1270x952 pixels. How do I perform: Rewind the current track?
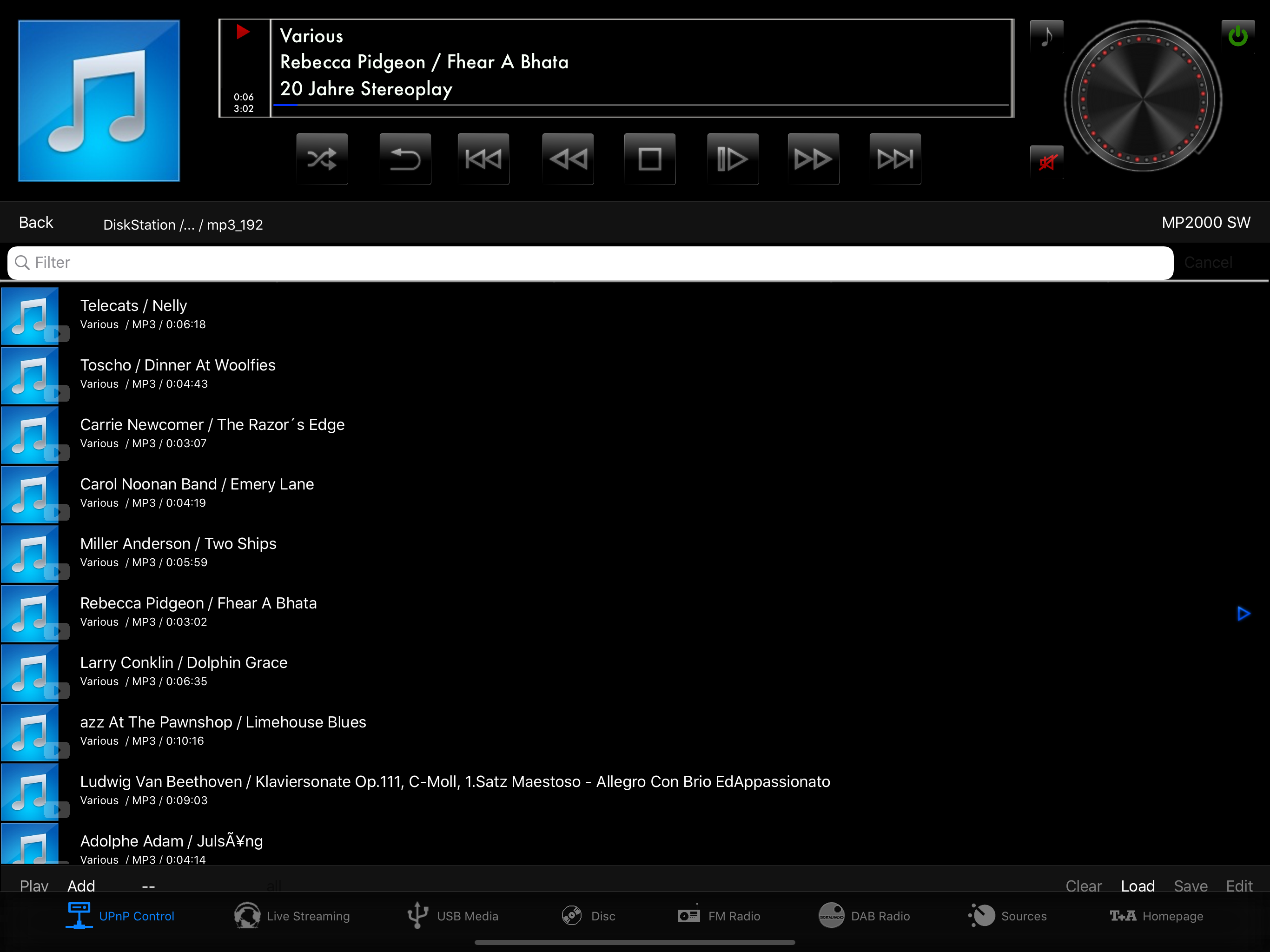(568, 159)
